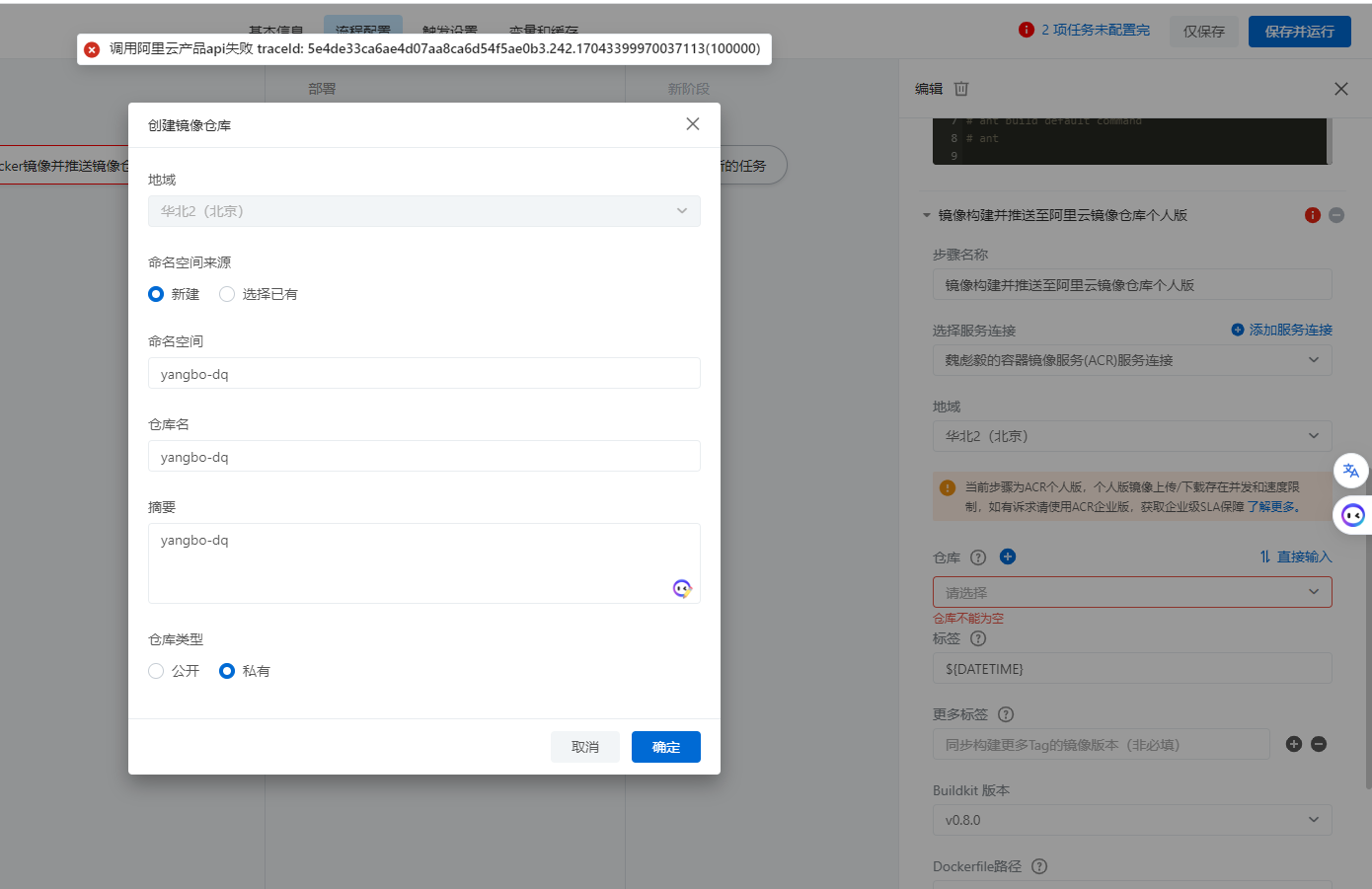
Task: Choose 公开 repository type
Action: pyautogui.click(x=156, y=671)
